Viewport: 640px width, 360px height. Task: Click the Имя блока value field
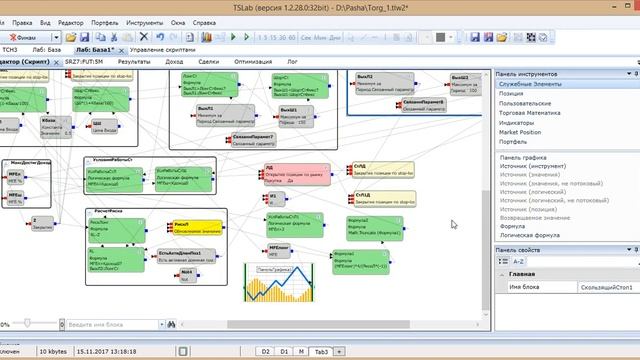click(x=608, y=287)
